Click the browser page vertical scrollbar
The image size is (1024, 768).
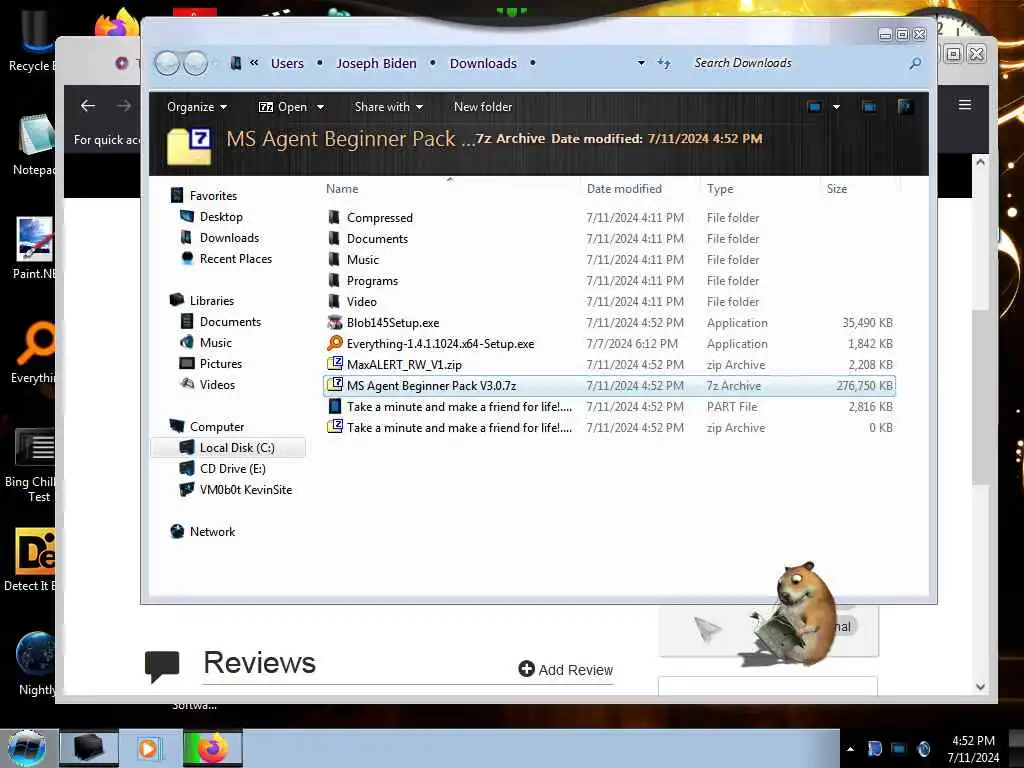(x=980, y=398)
